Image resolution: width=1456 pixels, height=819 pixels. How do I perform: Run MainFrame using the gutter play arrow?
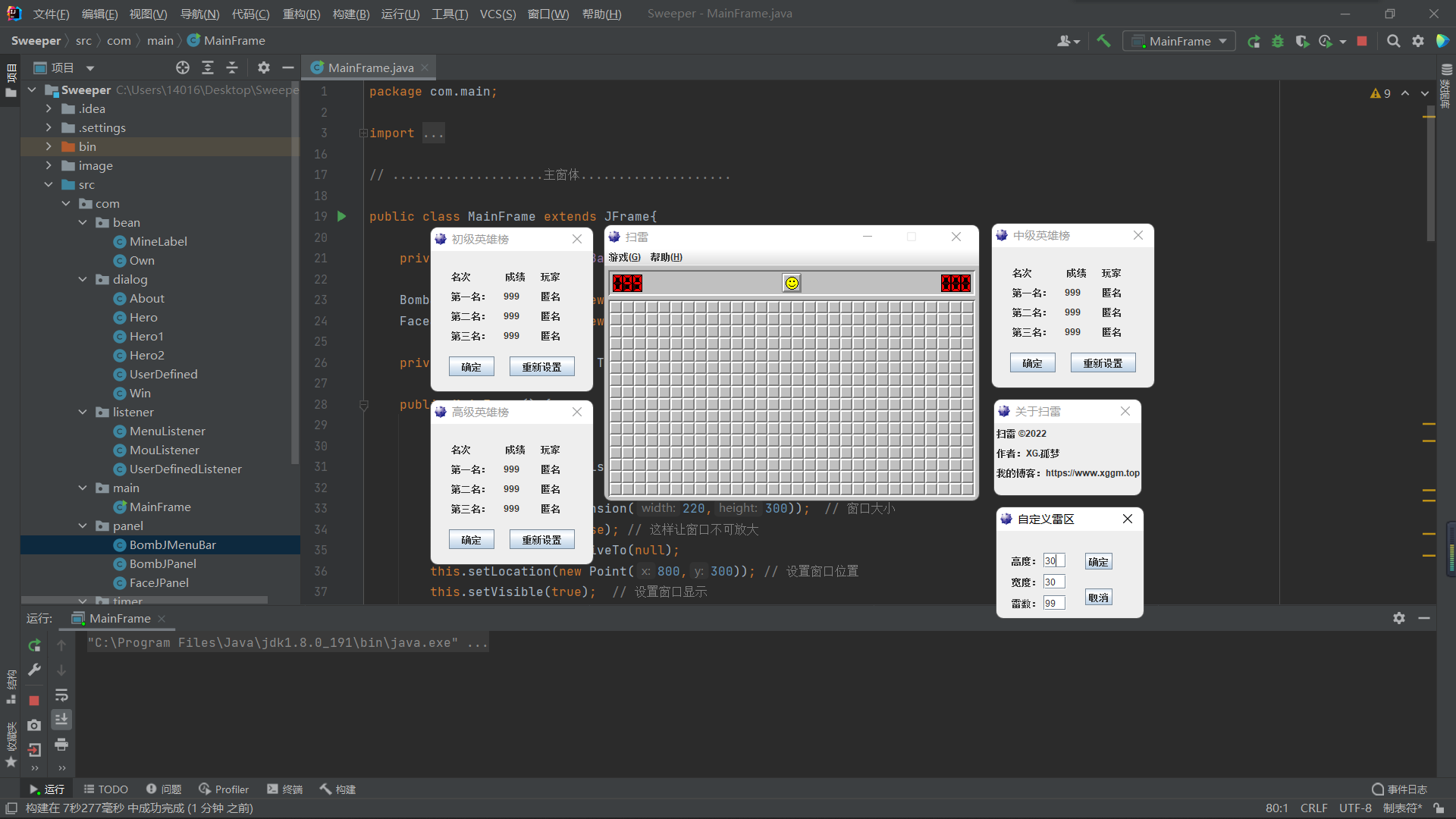tap(342, 216)
